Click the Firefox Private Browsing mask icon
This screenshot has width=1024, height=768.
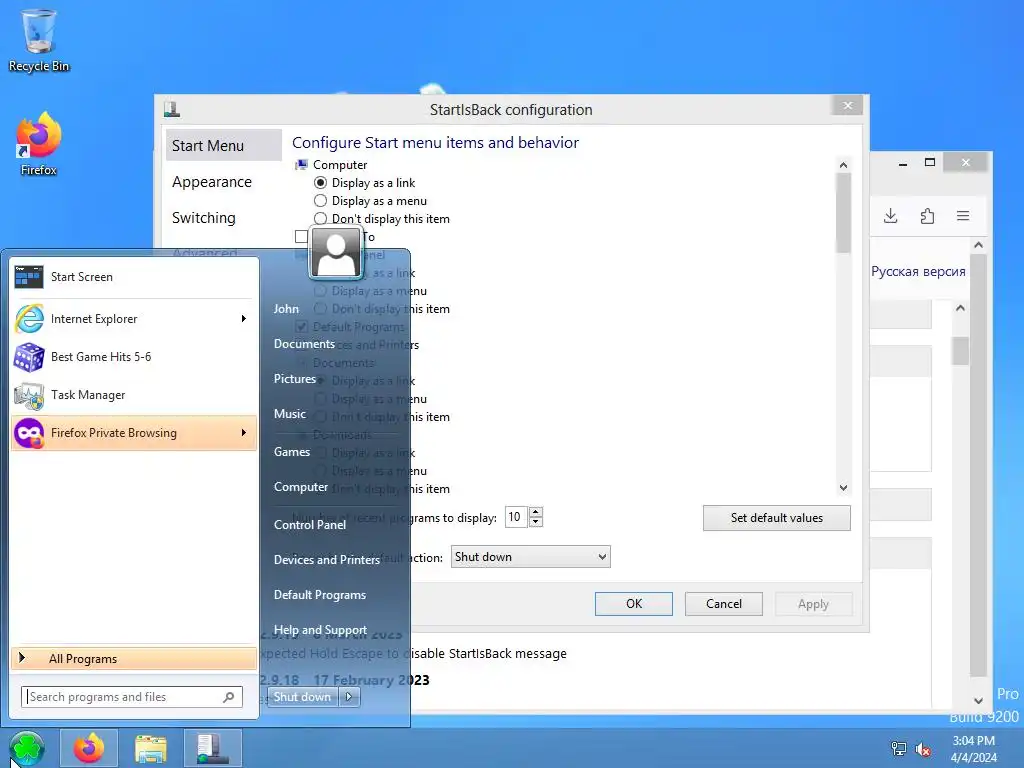tap(29, 433)
